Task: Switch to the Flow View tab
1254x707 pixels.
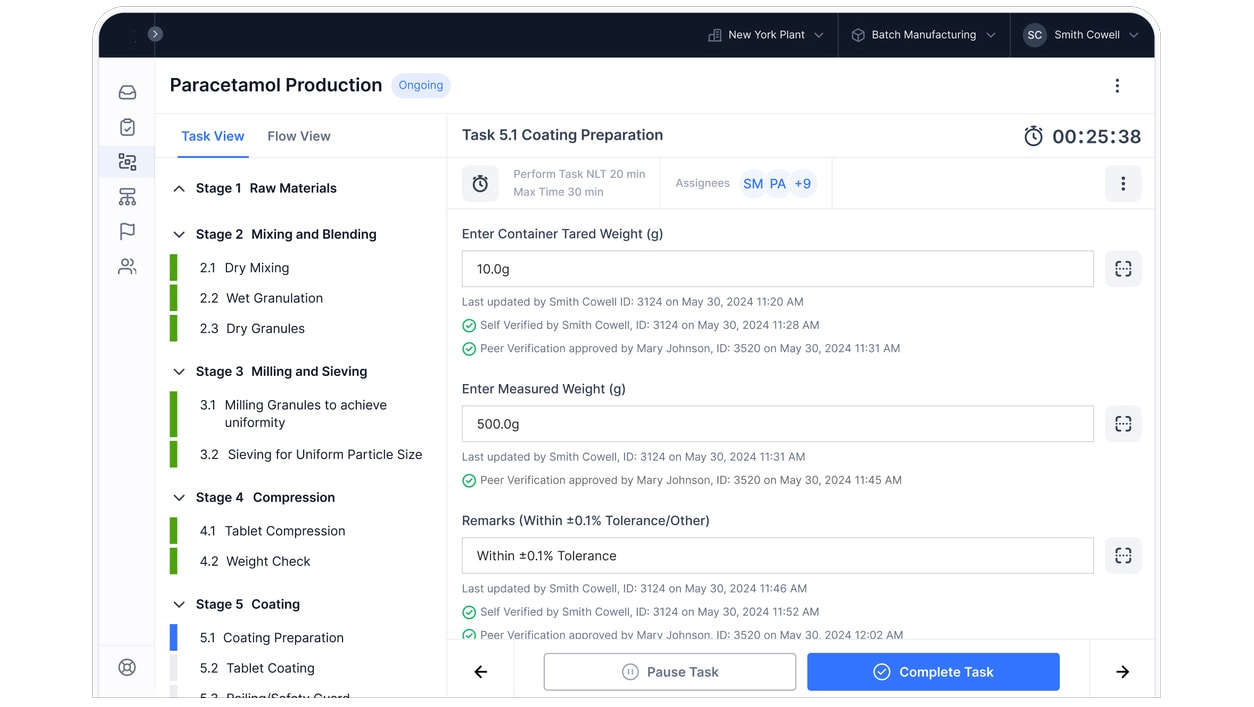Action: (299, 136)
